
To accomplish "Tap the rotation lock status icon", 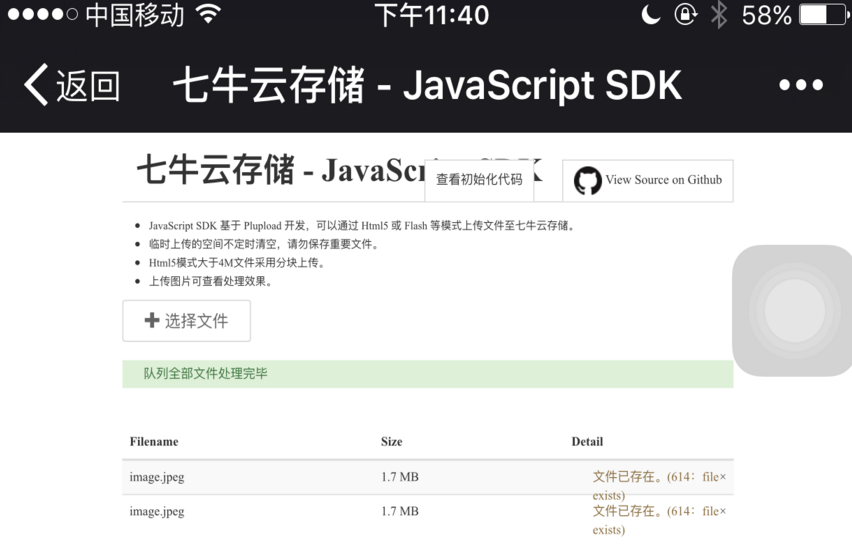I will point(686,15).
